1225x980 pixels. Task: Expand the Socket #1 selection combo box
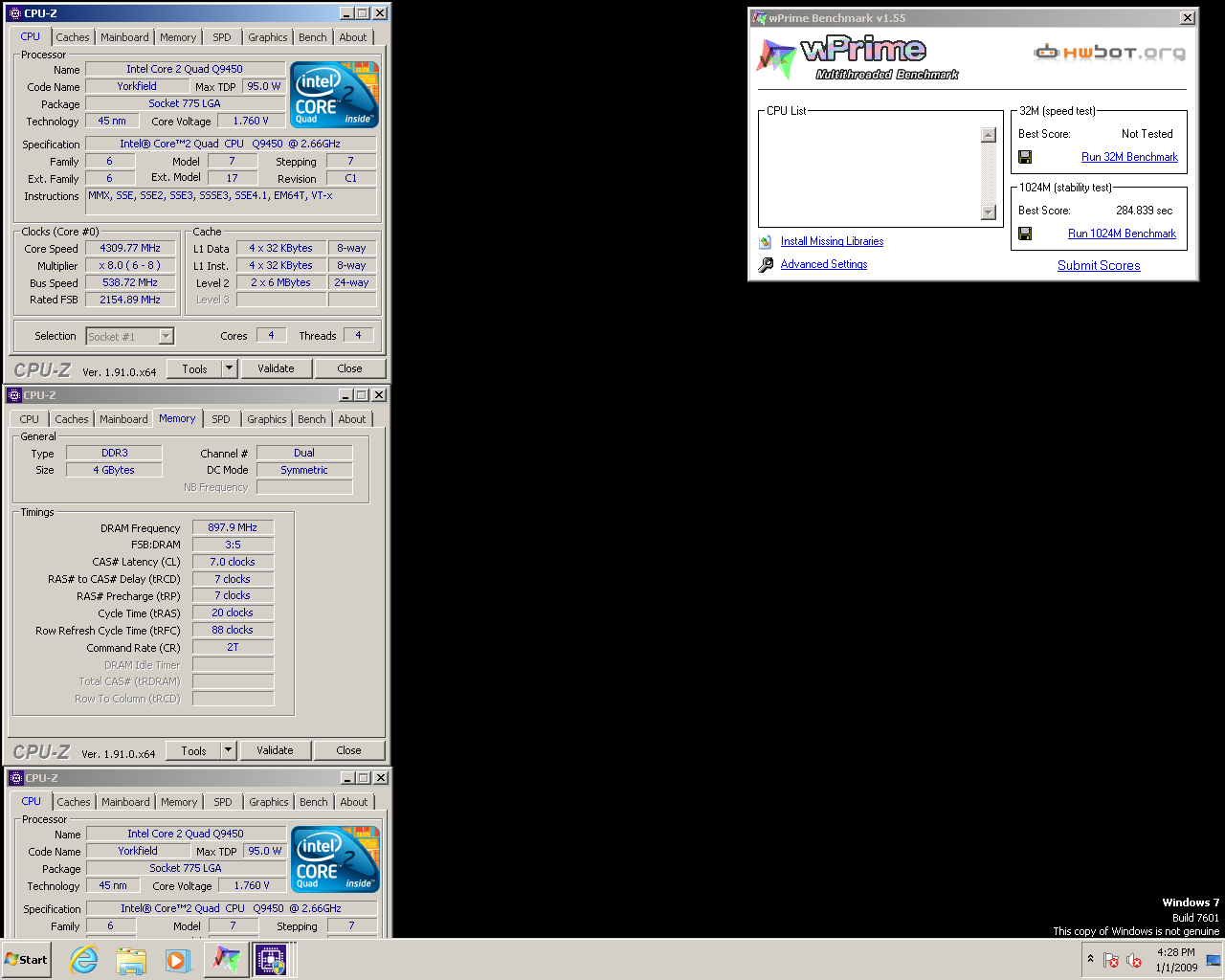pos(167,336)
